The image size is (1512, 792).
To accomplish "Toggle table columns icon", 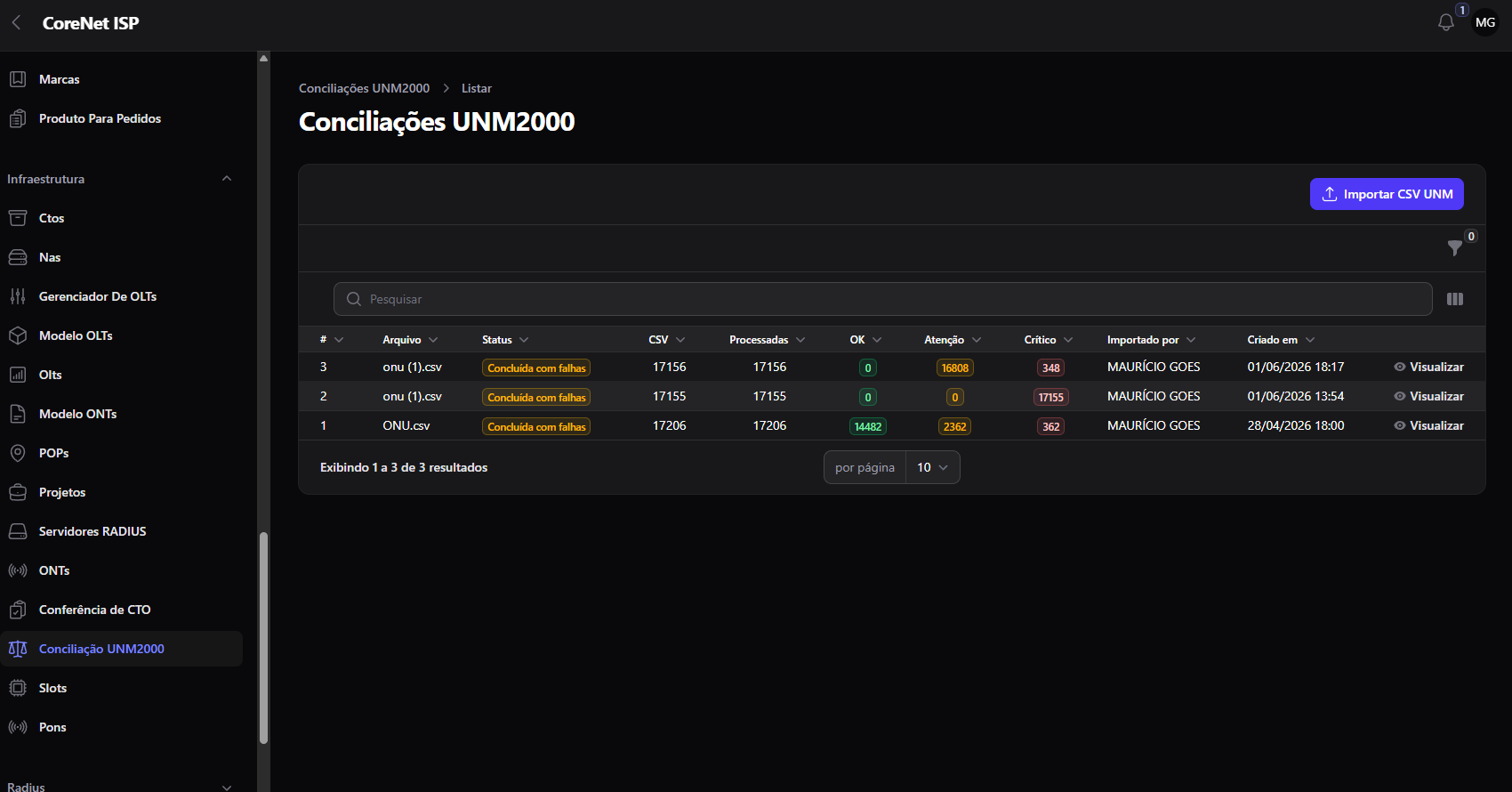I will click(x=1455, y=299).
